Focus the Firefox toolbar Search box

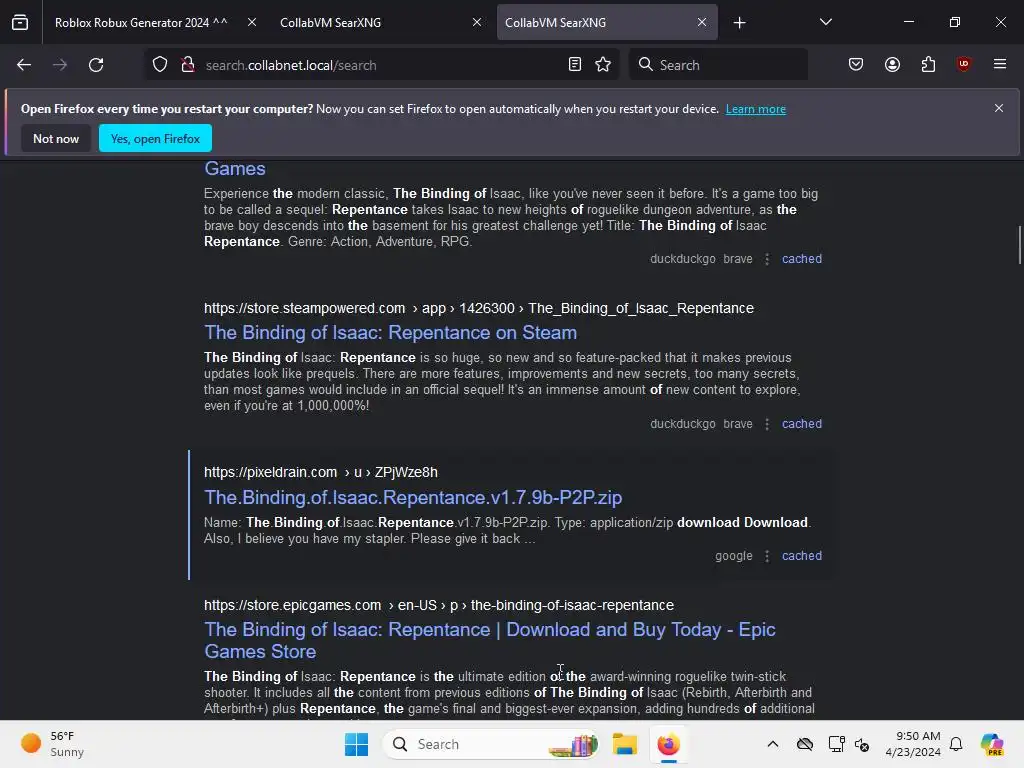[x=718, y=65]
